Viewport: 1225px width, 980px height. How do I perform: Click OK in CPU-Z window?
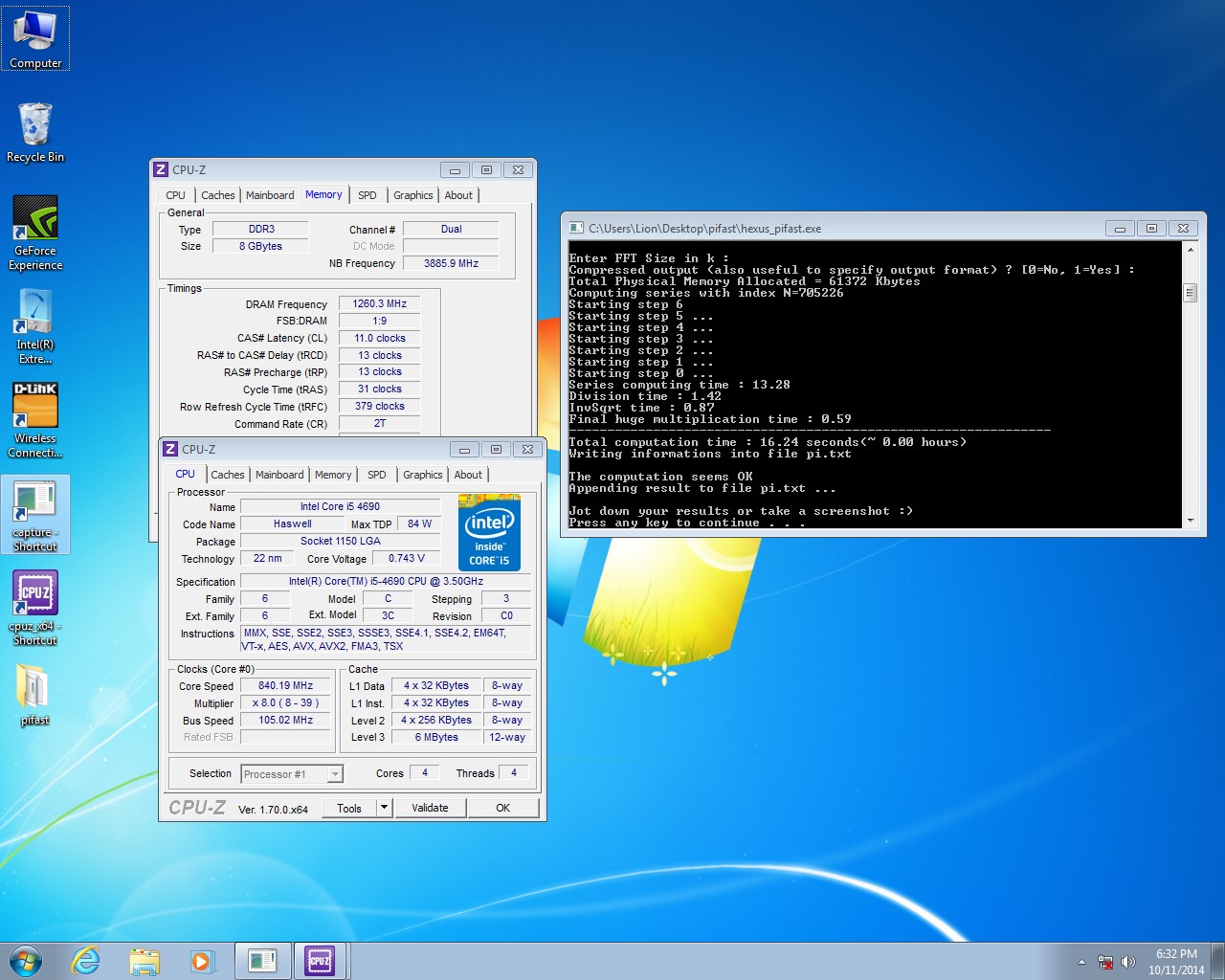click(x=503, y=808)
